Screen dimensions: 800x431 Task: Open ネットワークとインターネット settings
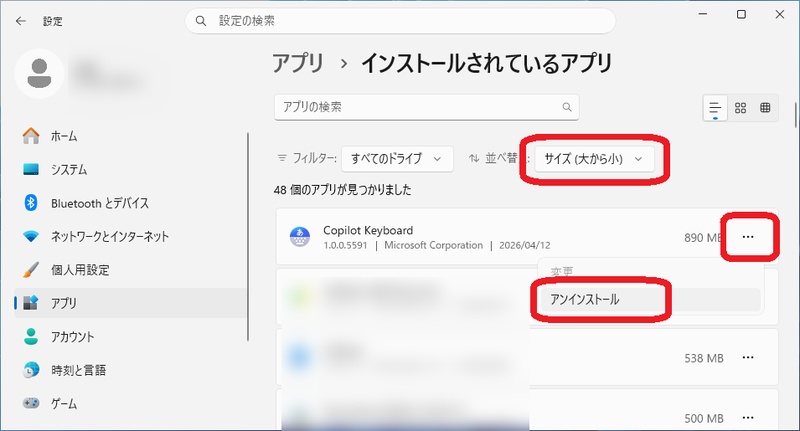coord(131,236)
